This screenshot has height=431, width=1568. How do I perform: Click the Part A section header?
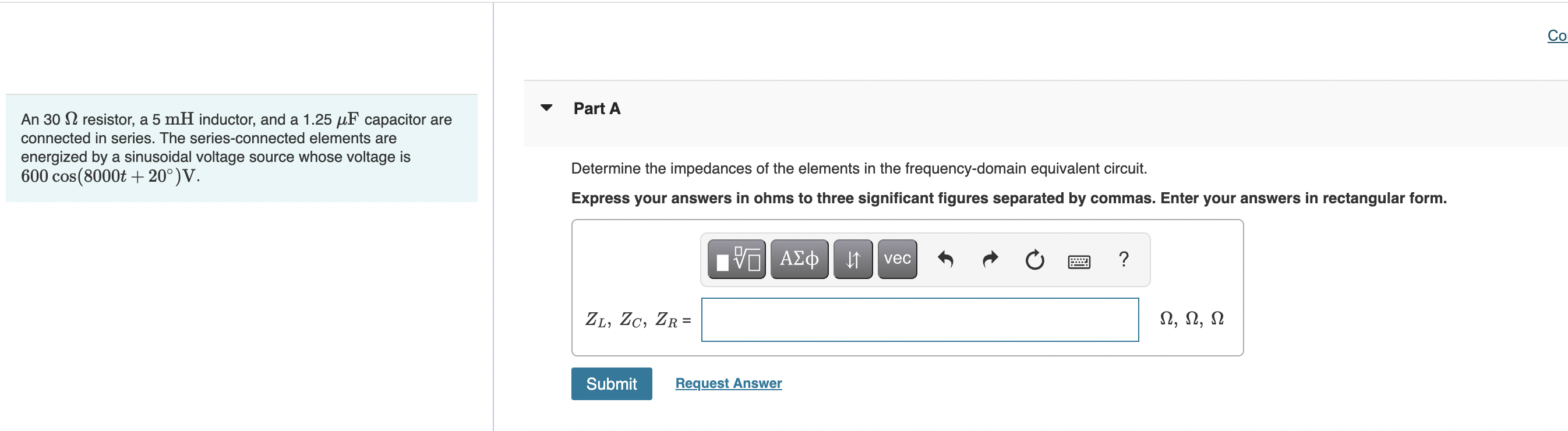(596, 108)
